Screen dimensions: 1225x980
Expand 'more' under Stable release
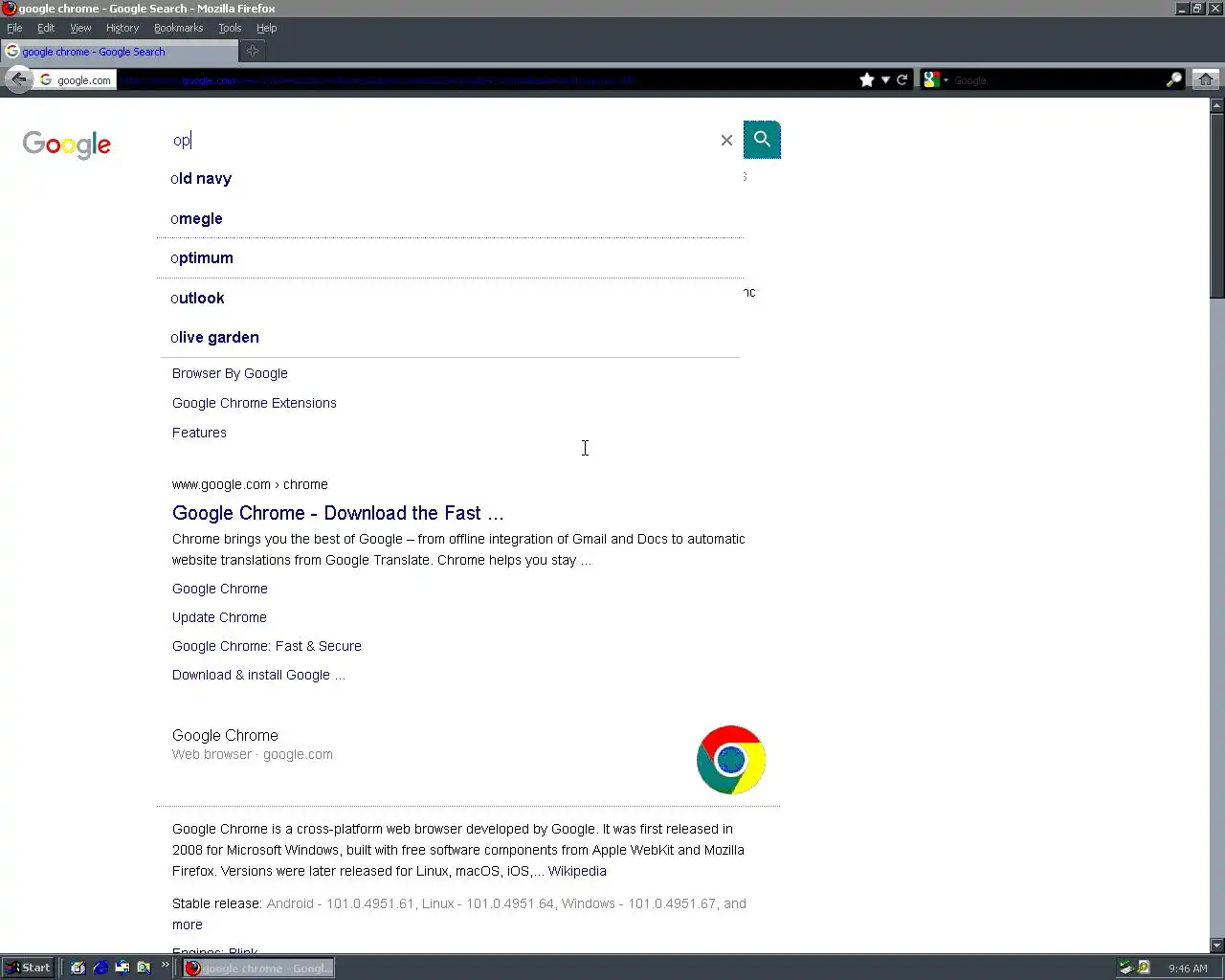pos(188,924)
